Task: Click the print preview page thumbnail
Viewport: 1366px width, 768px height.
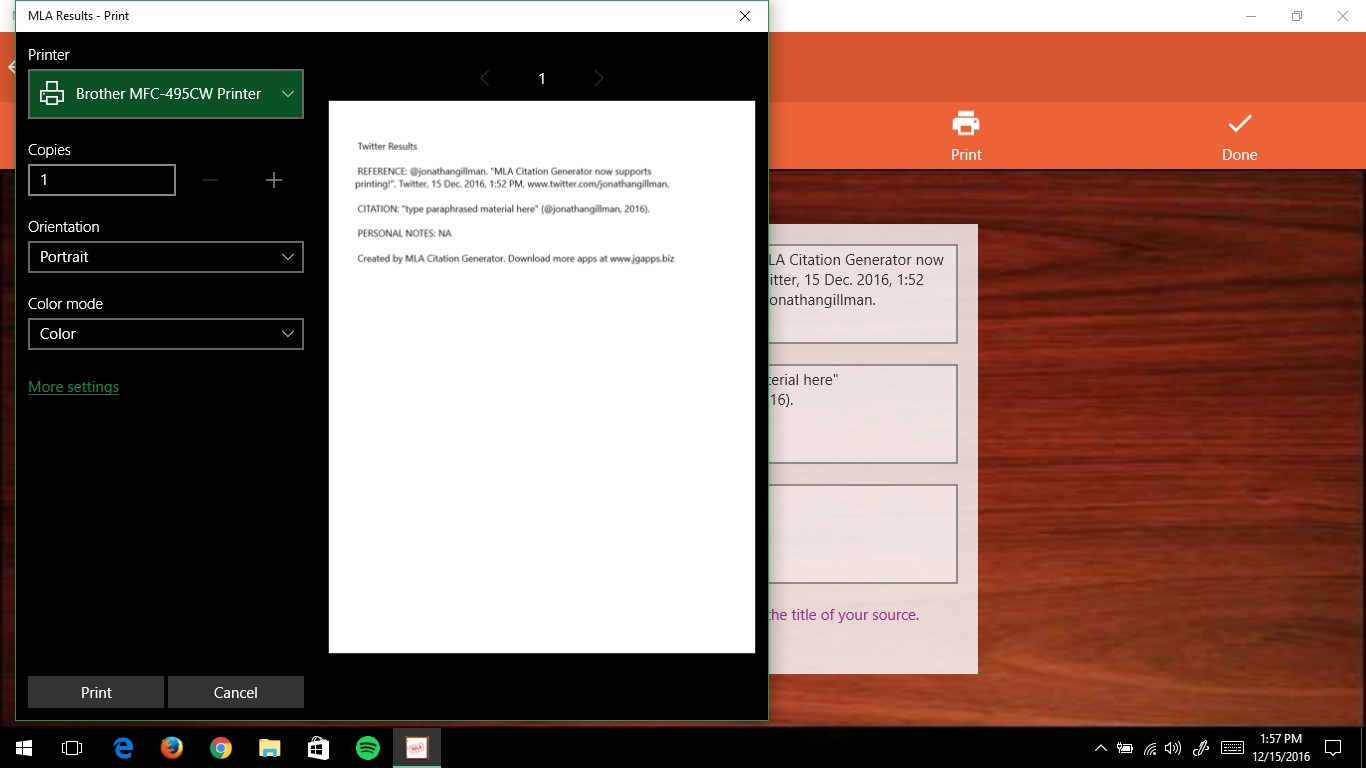Action: click(x=542, y=377)
